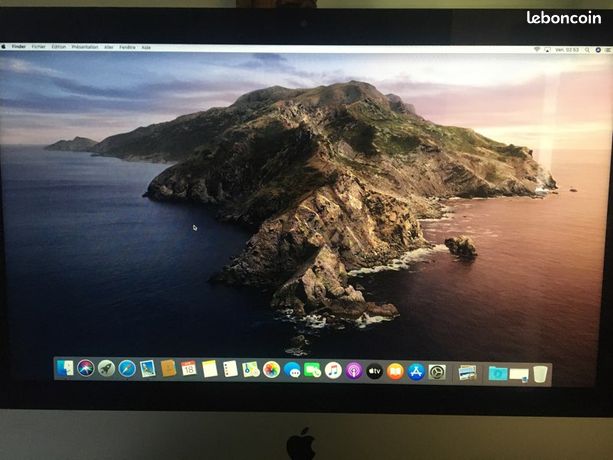Open the Fichier menu
Screen dimensions: 613x460
38,47
